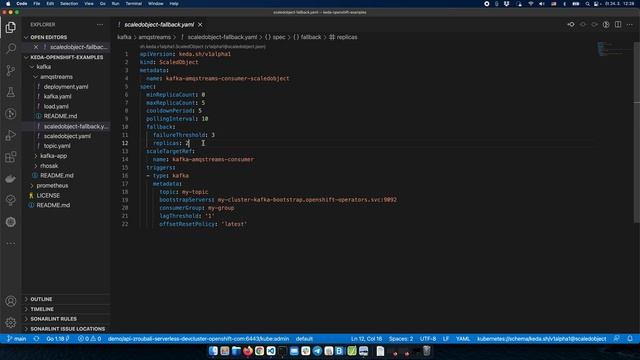This screenshot has height=360, width=640.
Task: Synchronize changes icon in status bar
Action: pyautogui.click(x=36, y=339)
